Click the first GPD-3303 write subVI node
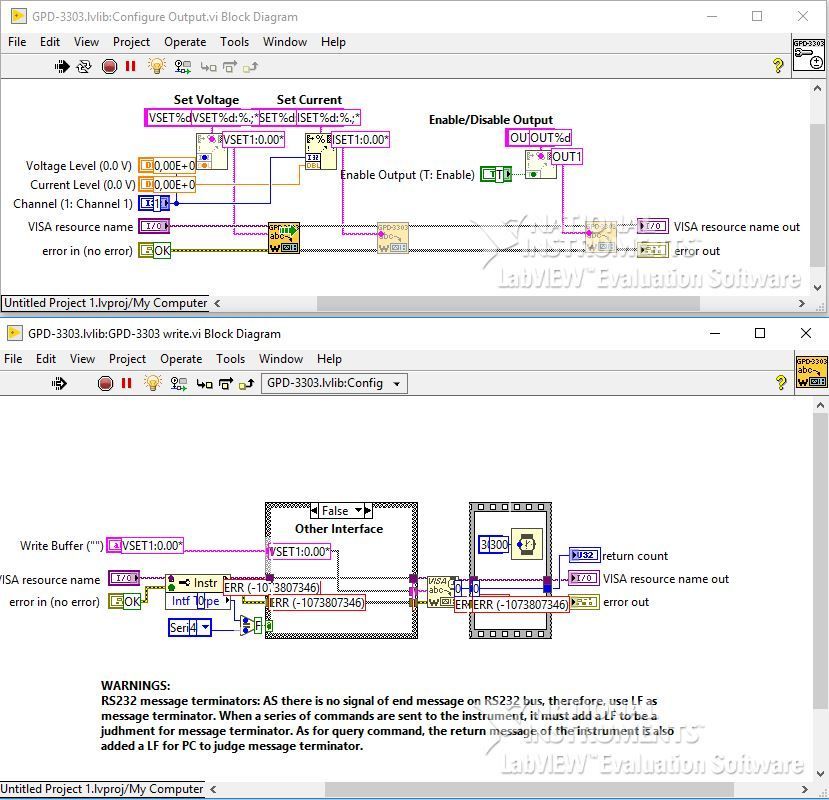 (x=284, y=237)
